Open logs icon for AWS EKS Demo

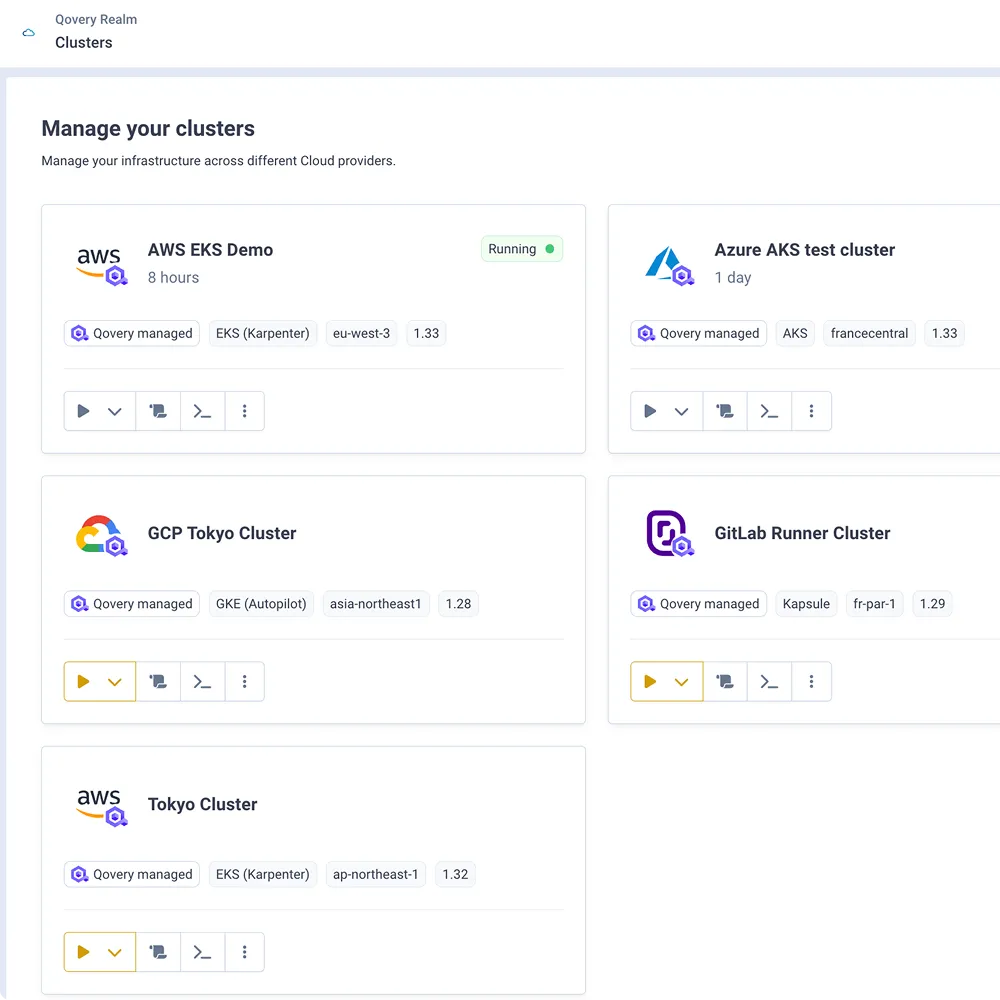pyautogui.click(x=158, y=411)
